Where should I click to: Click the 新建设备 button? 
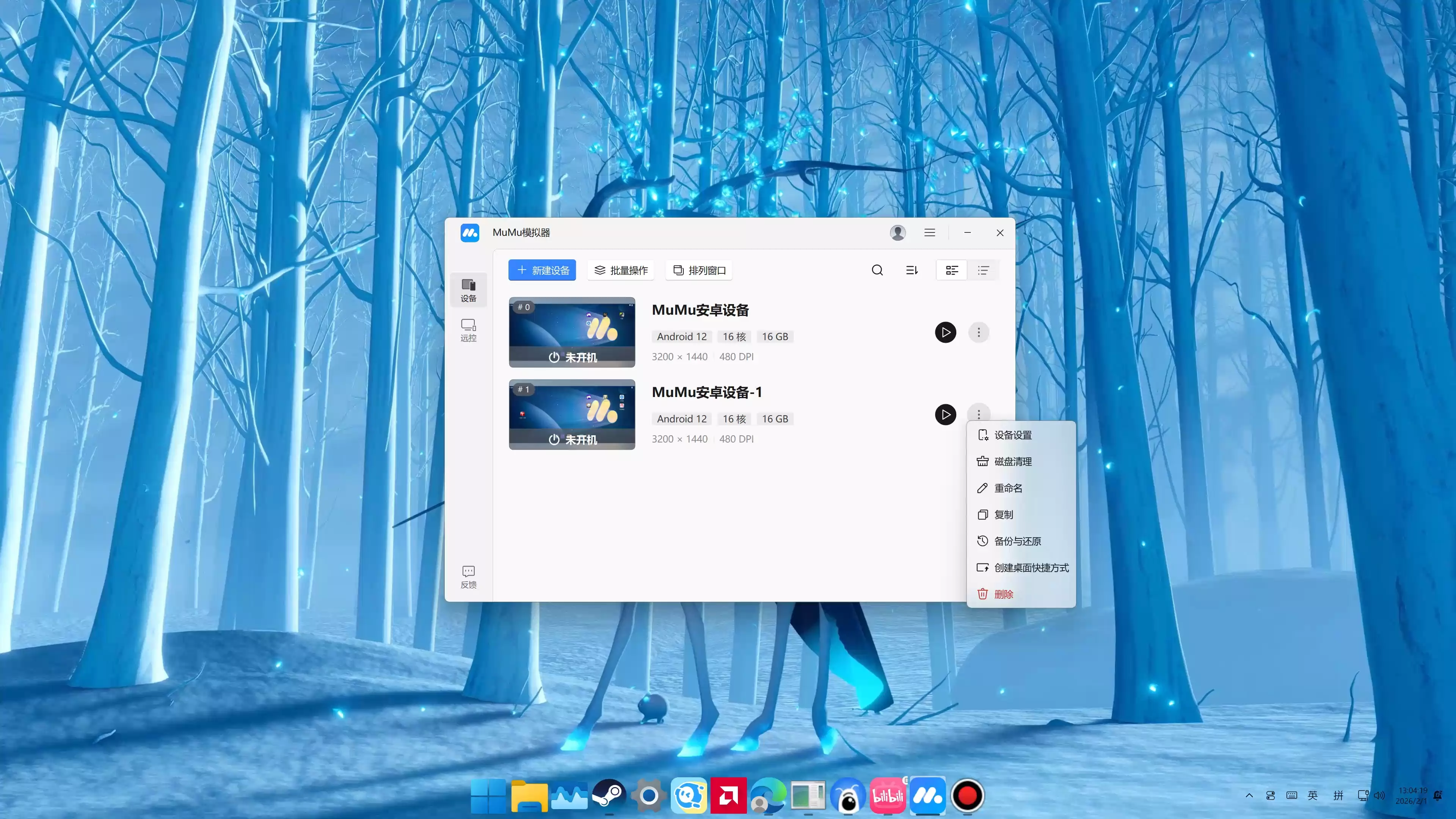pyautogui.click(x=542, y=270)
